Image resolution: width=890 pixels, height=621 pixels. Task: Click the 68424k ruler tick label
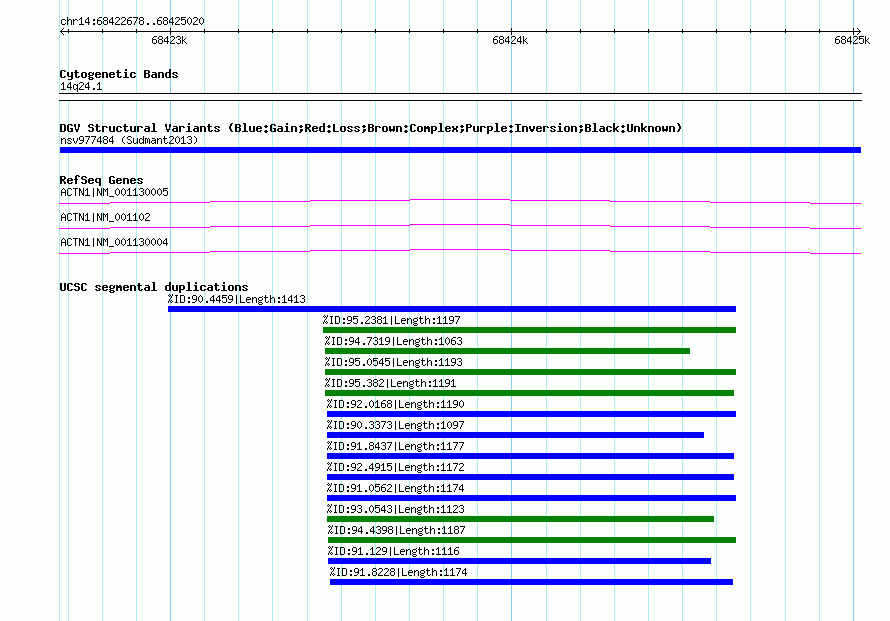pyautogui.click(x=510, y=40)
